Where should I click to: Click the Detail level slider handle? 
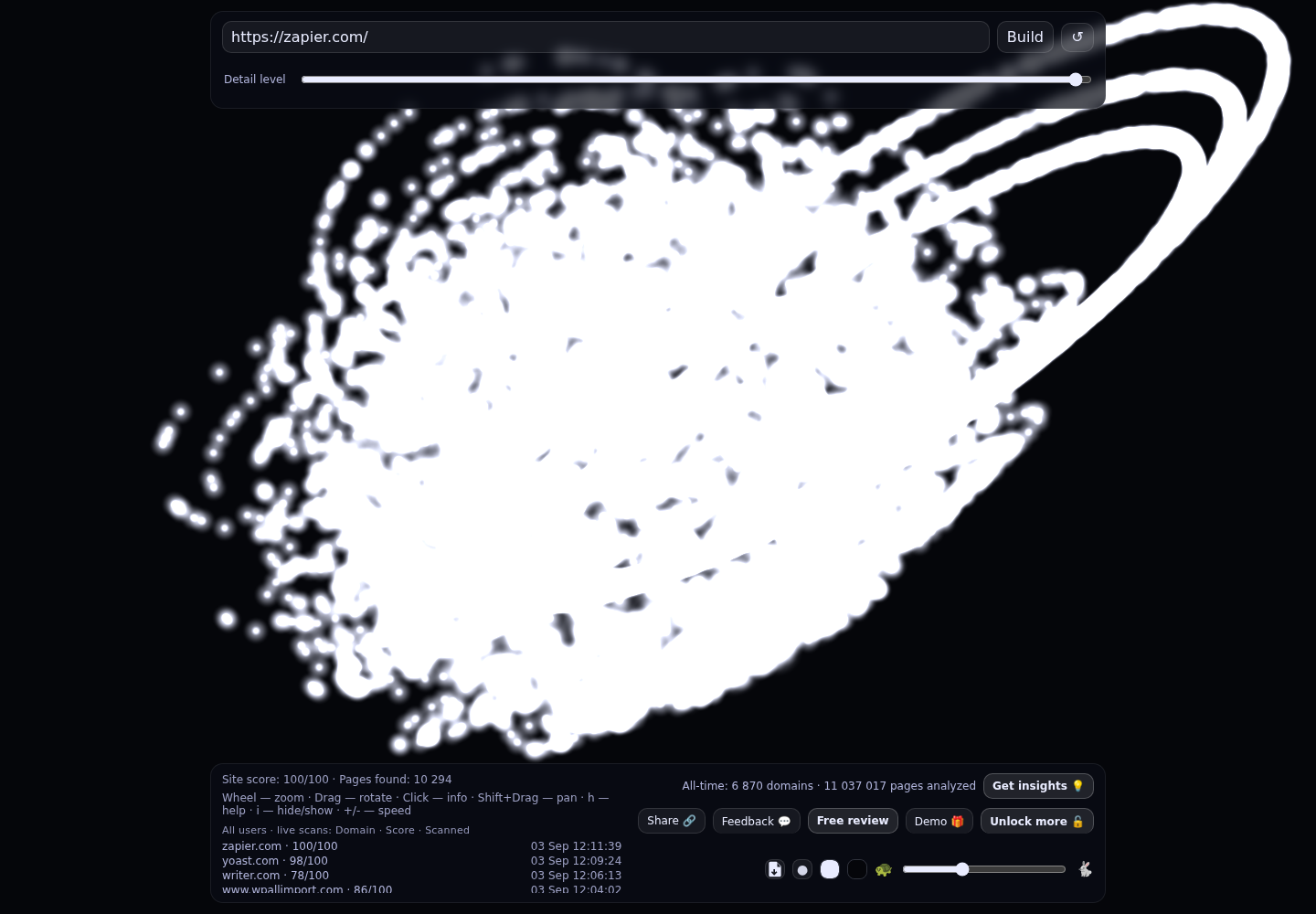click(1076, 80)
